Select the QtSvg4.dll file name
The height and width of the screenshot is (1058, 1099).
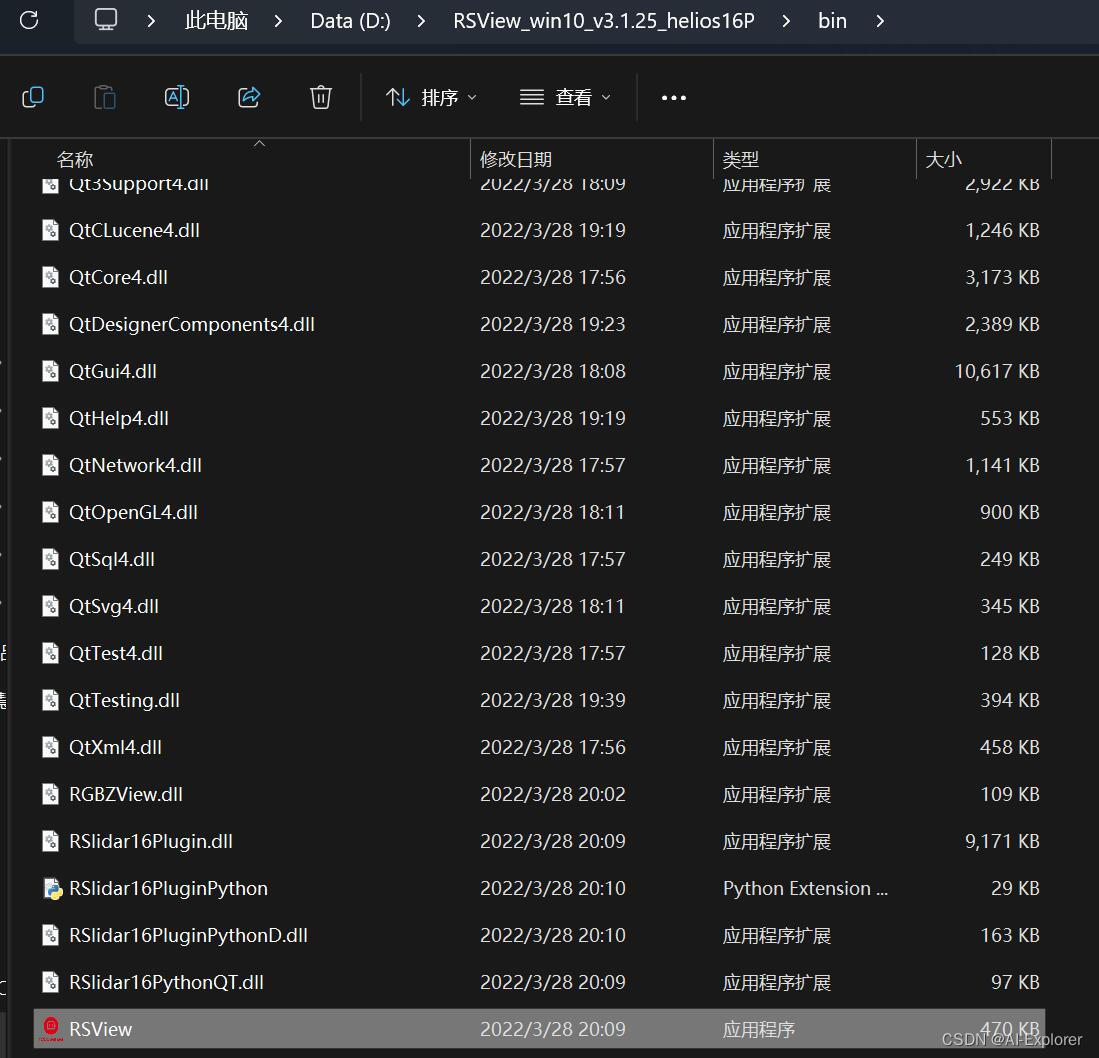pyautogui.click(x=114, y=606)
